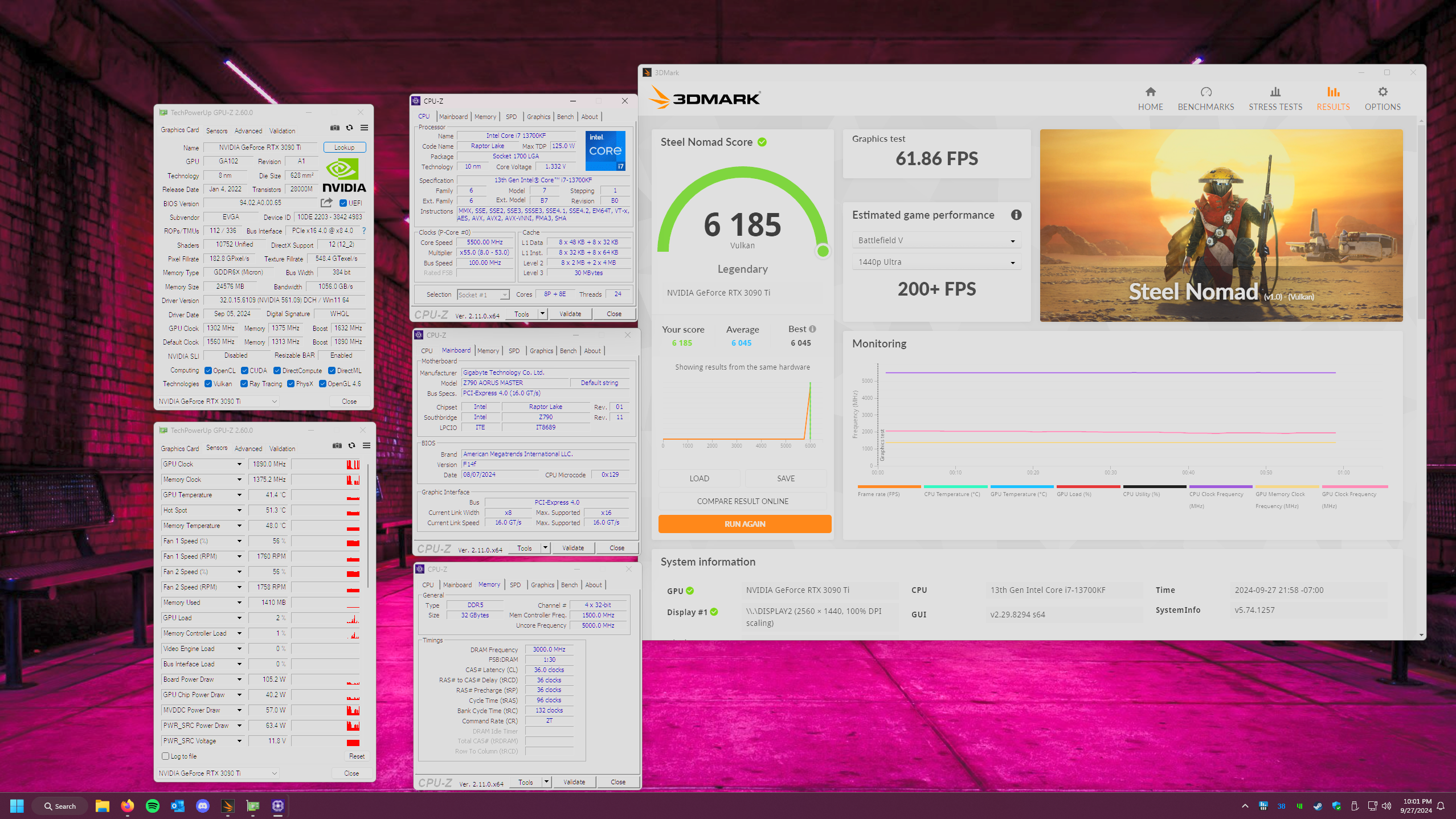Click GPU Load (%) legend color bar
Screen dimensions: 1456x819
tap(1088, 486)
